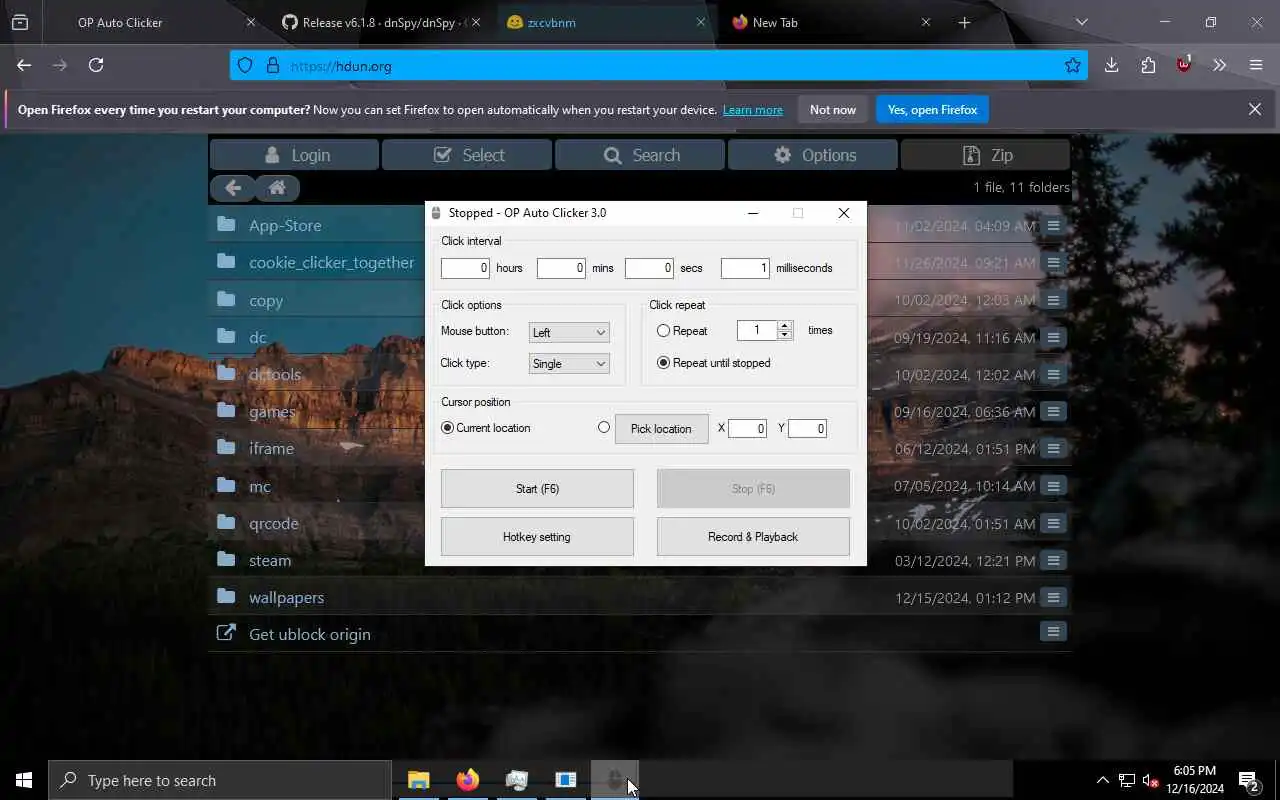The width and height of the screenshot is (1280, 800).
Task: Increase the repeat times with the up arrow
Action: click(785, 325)
